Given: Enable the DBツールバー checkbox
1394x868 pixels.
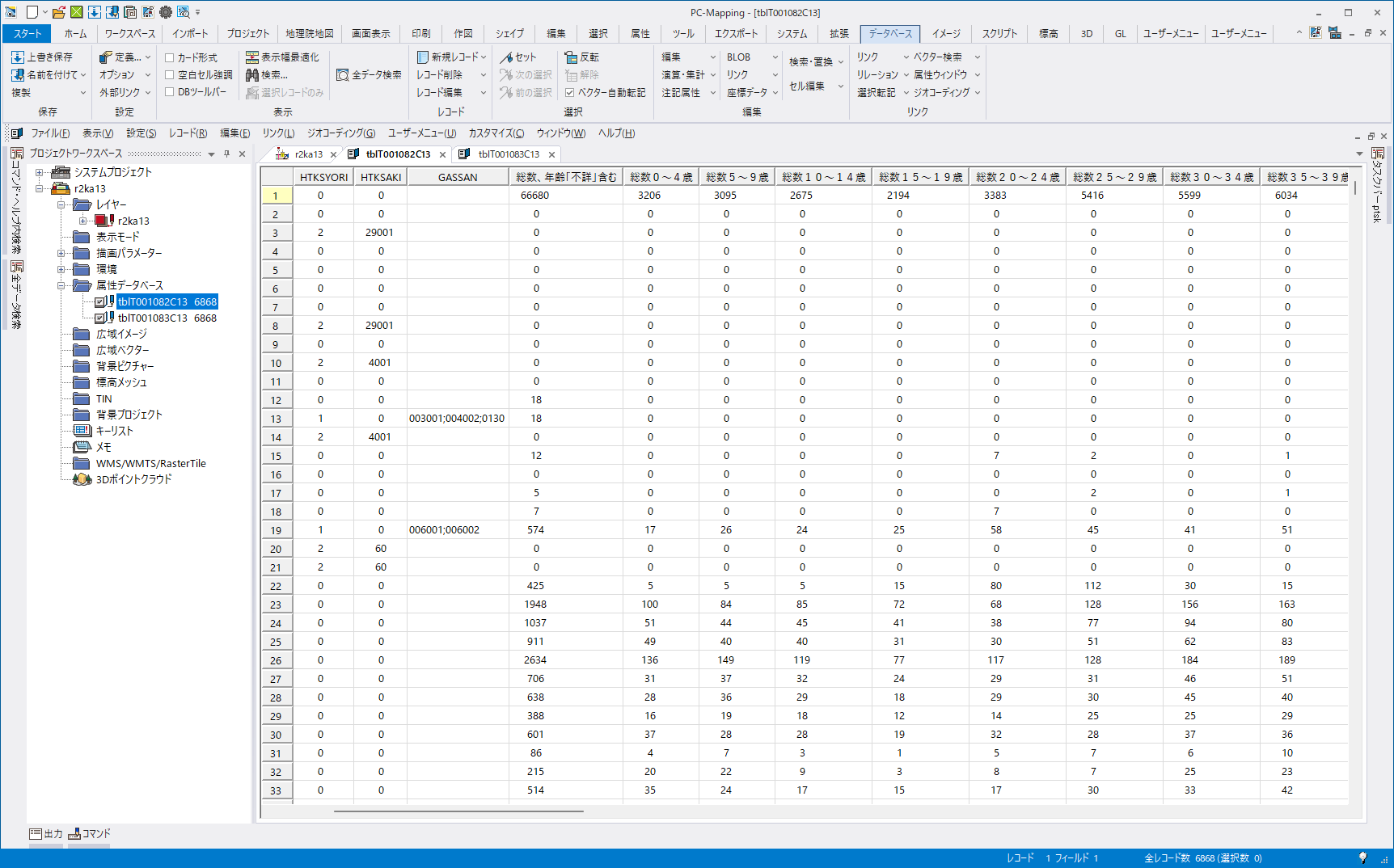Looking at the screenshot, I should [x=170, y=92].
